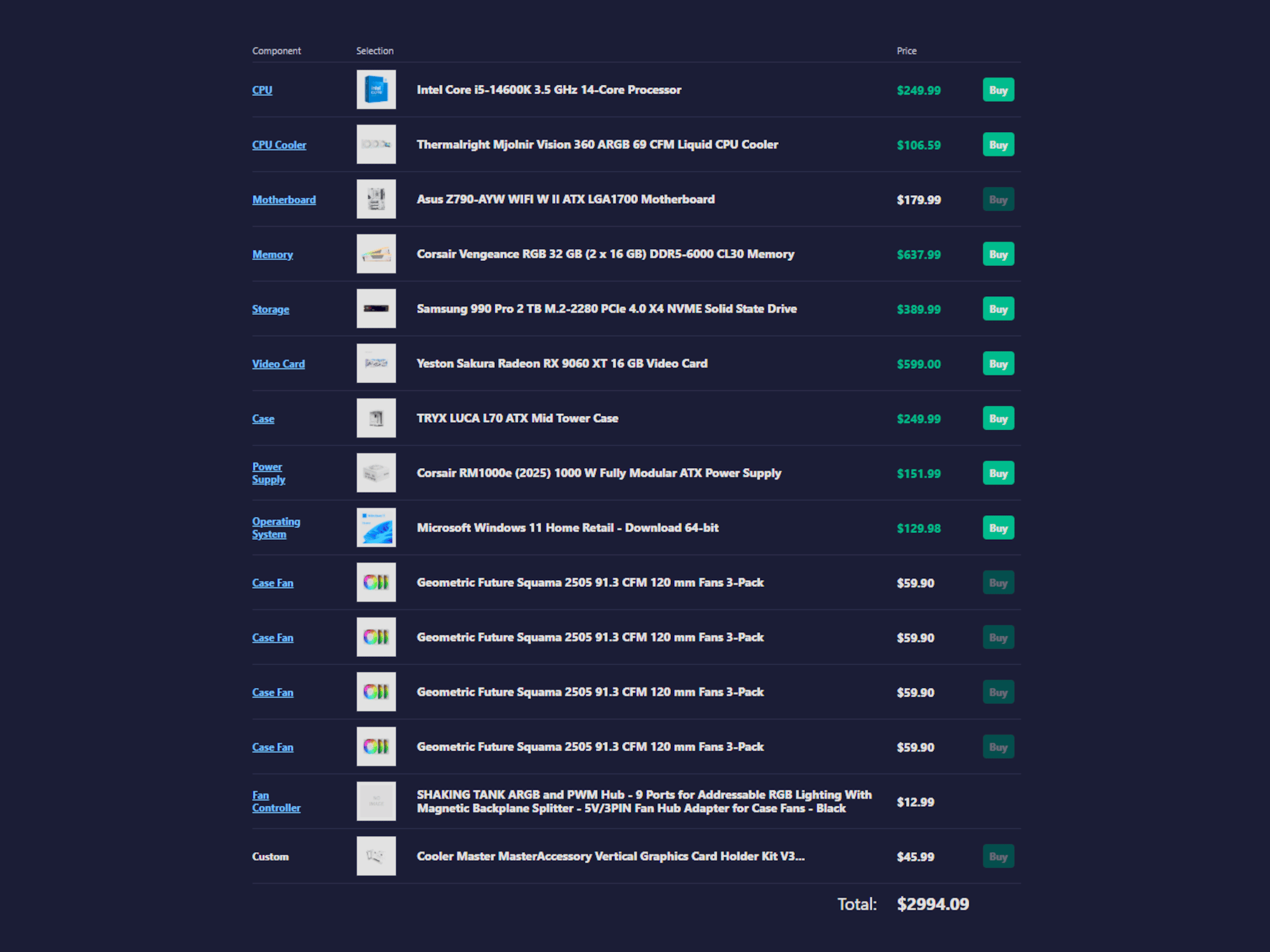The width and height of the screenshot is (1270, 952).
Task: Click Buy for the Thermalright Mjolnir cooler
Action: (x=998, y=144)
